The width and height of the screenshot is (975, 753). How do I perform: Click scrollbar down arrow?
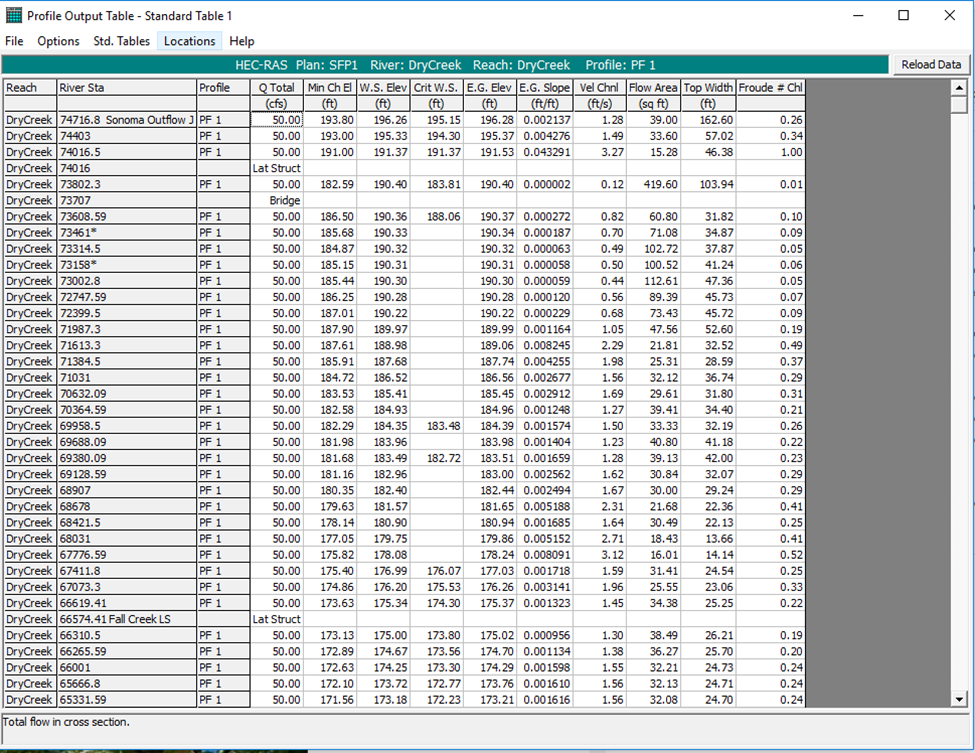[959, 700]
